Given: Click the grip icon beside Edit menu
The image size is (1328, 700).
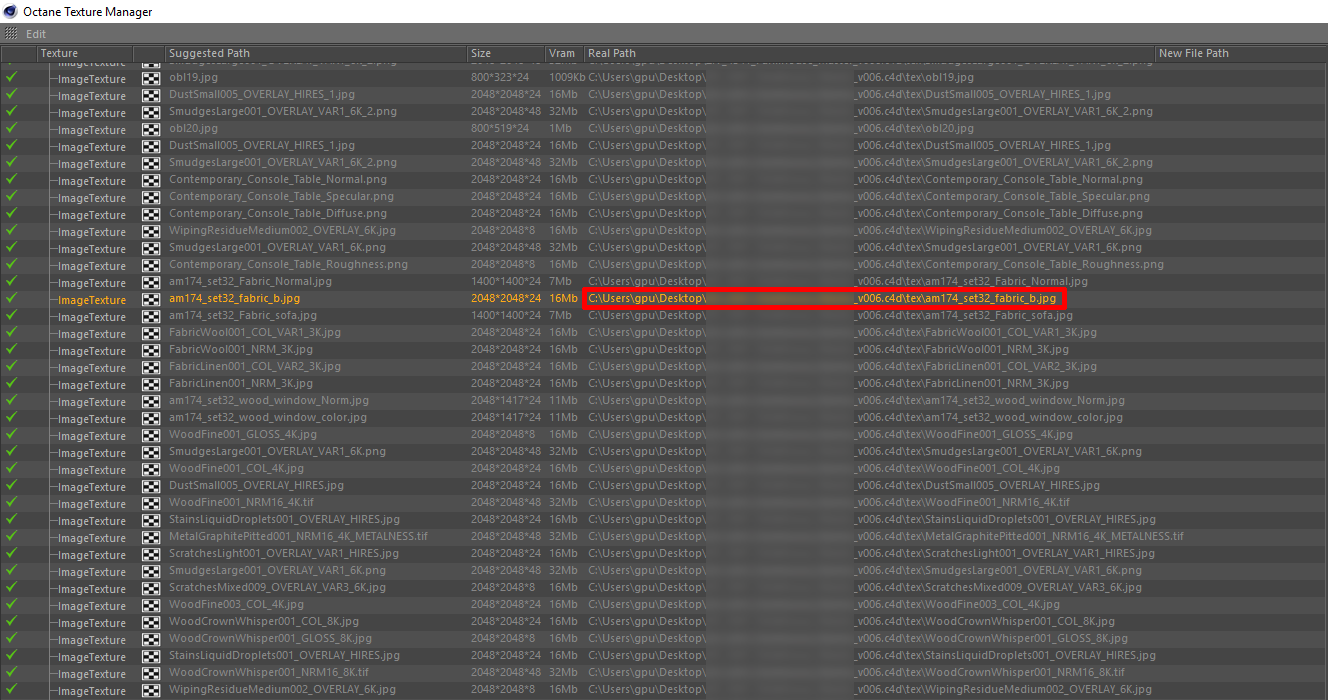Looking at the screenshot, I should coord(11,34).
